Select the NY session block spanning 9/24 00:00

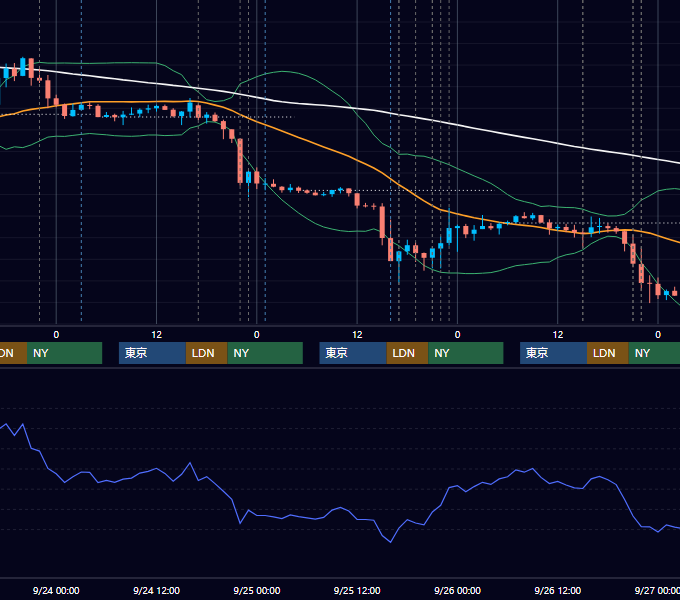tap(64, 353)
